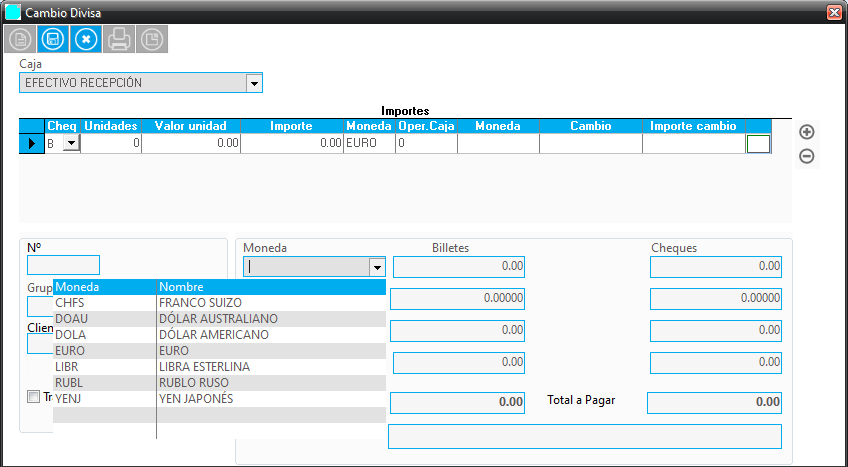Select DOLA Dólar Americano currency
Image resolution: width=848 pixels, height=467 pixels.
220,335
